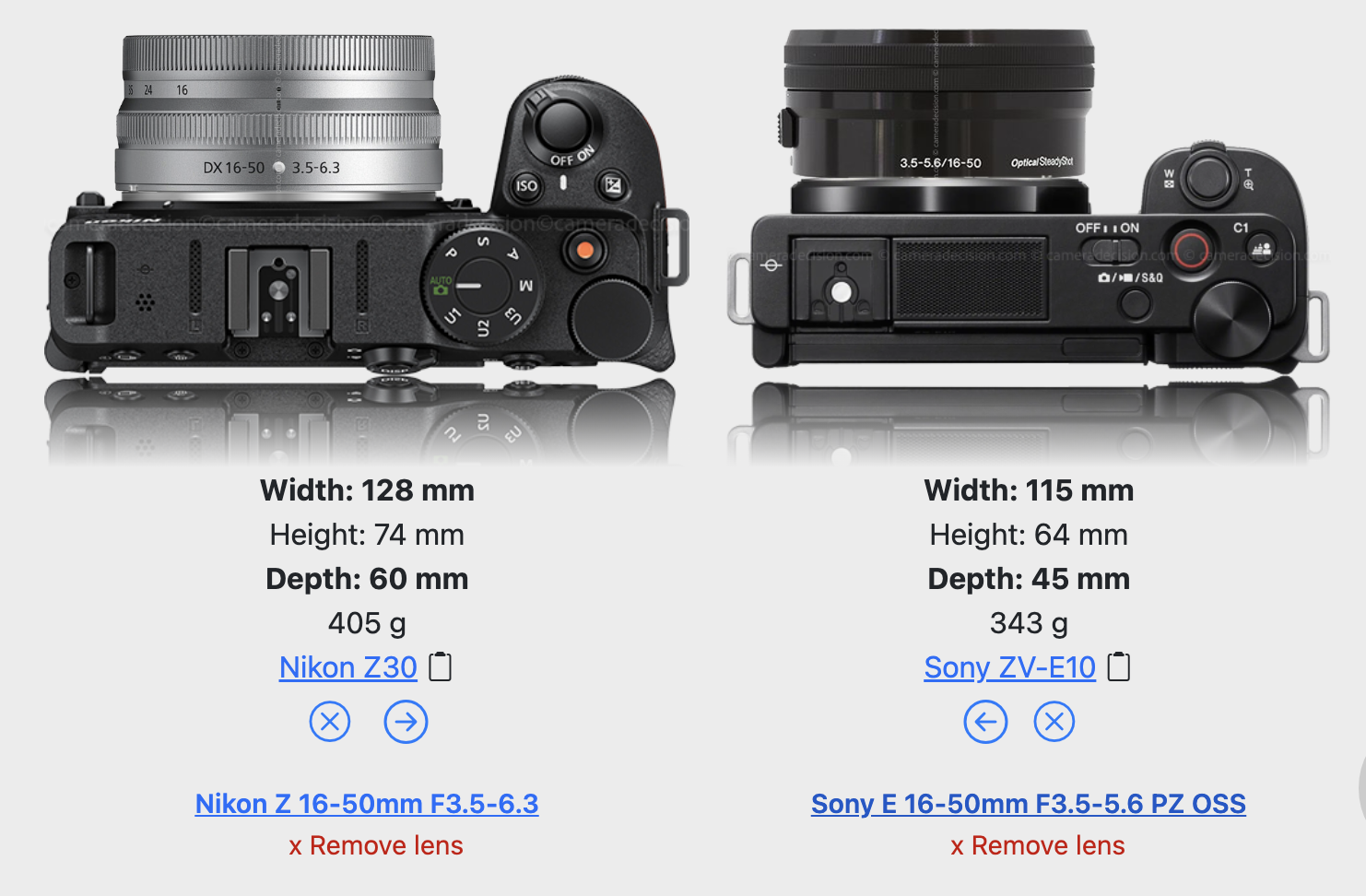Viewport: 1366px width, 896px height.
Task: Open the Sony ZV-E10 camera link
Action: tap(1010, 667)
